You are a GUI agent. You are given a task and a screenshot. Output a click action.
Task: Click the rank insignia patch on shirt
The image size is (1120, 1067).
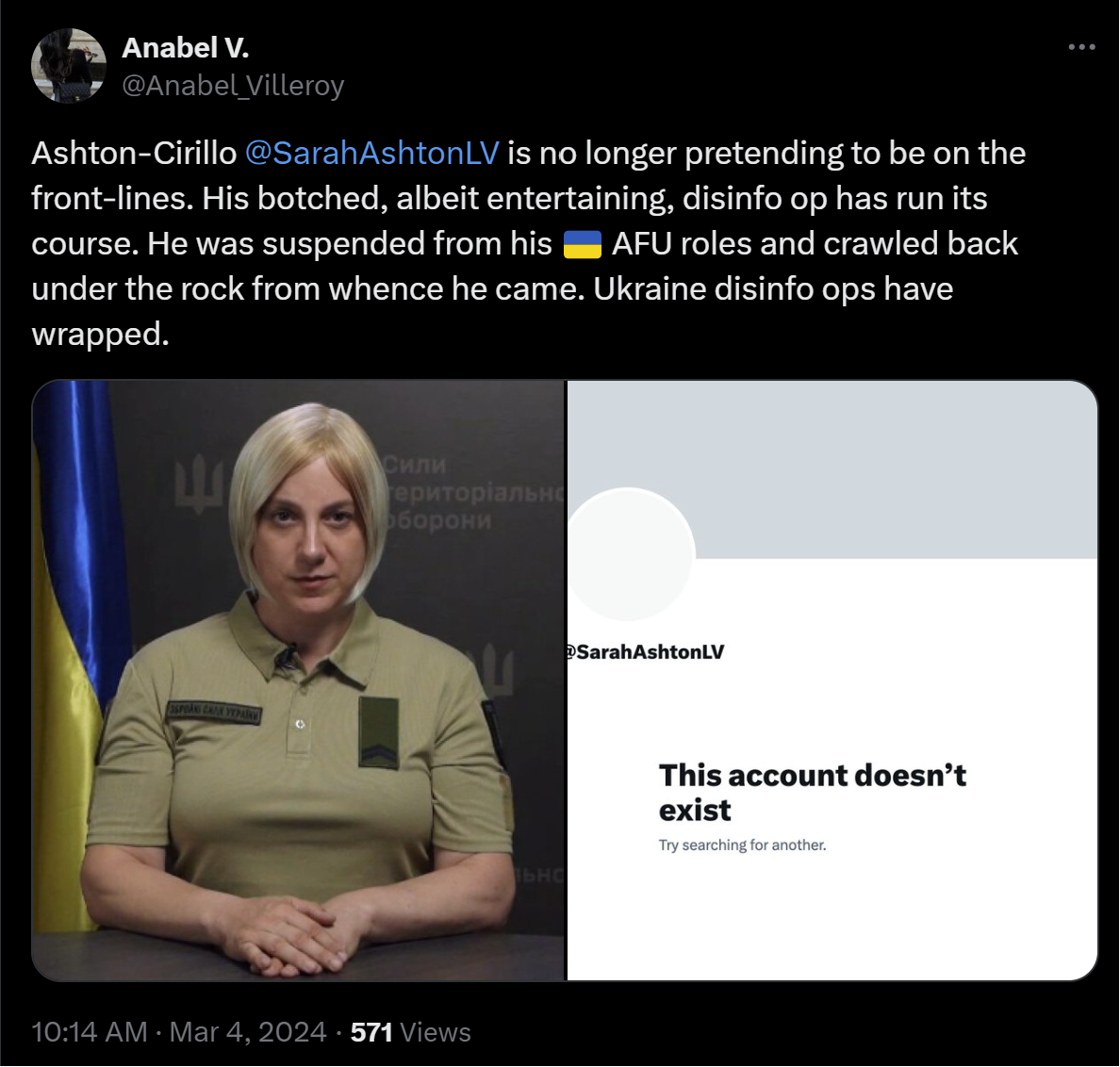tap(379, 732)
